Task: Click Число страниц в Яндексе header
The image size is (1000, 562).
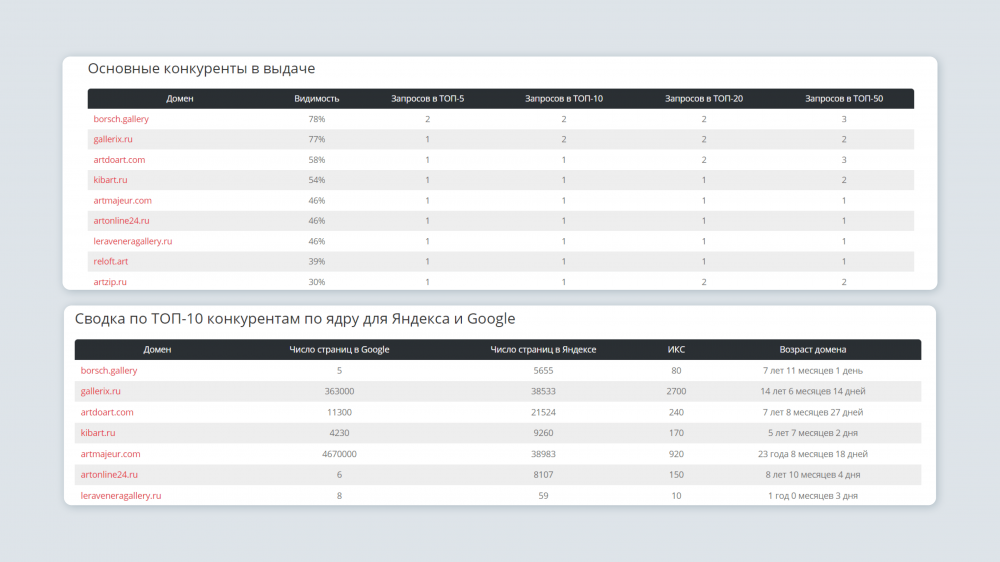Action: pyautogui.click(x=543, y=350)
